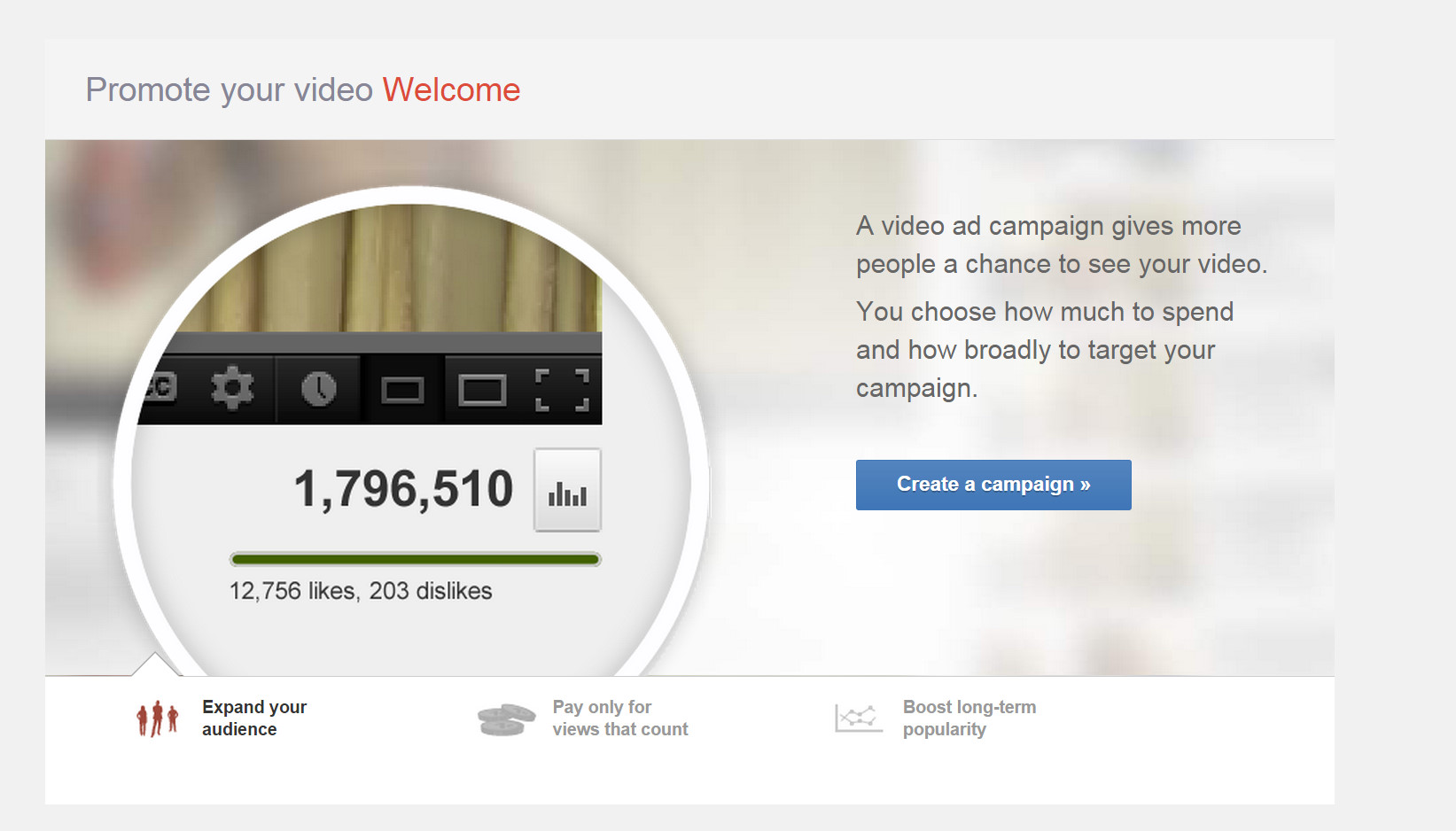
Task: Click the green likes ratio bar
Action: [x=415, y=559]
